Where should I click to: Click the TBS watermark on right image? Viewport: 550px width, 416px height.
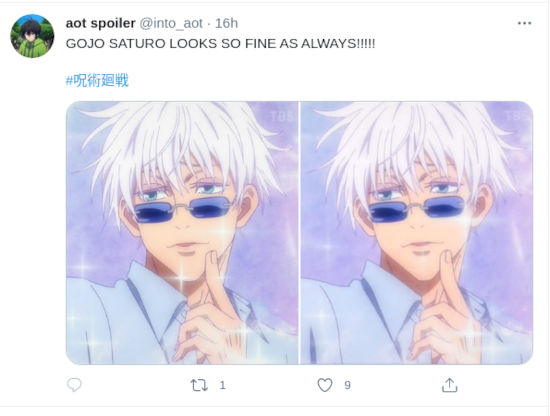pos(518,116)
